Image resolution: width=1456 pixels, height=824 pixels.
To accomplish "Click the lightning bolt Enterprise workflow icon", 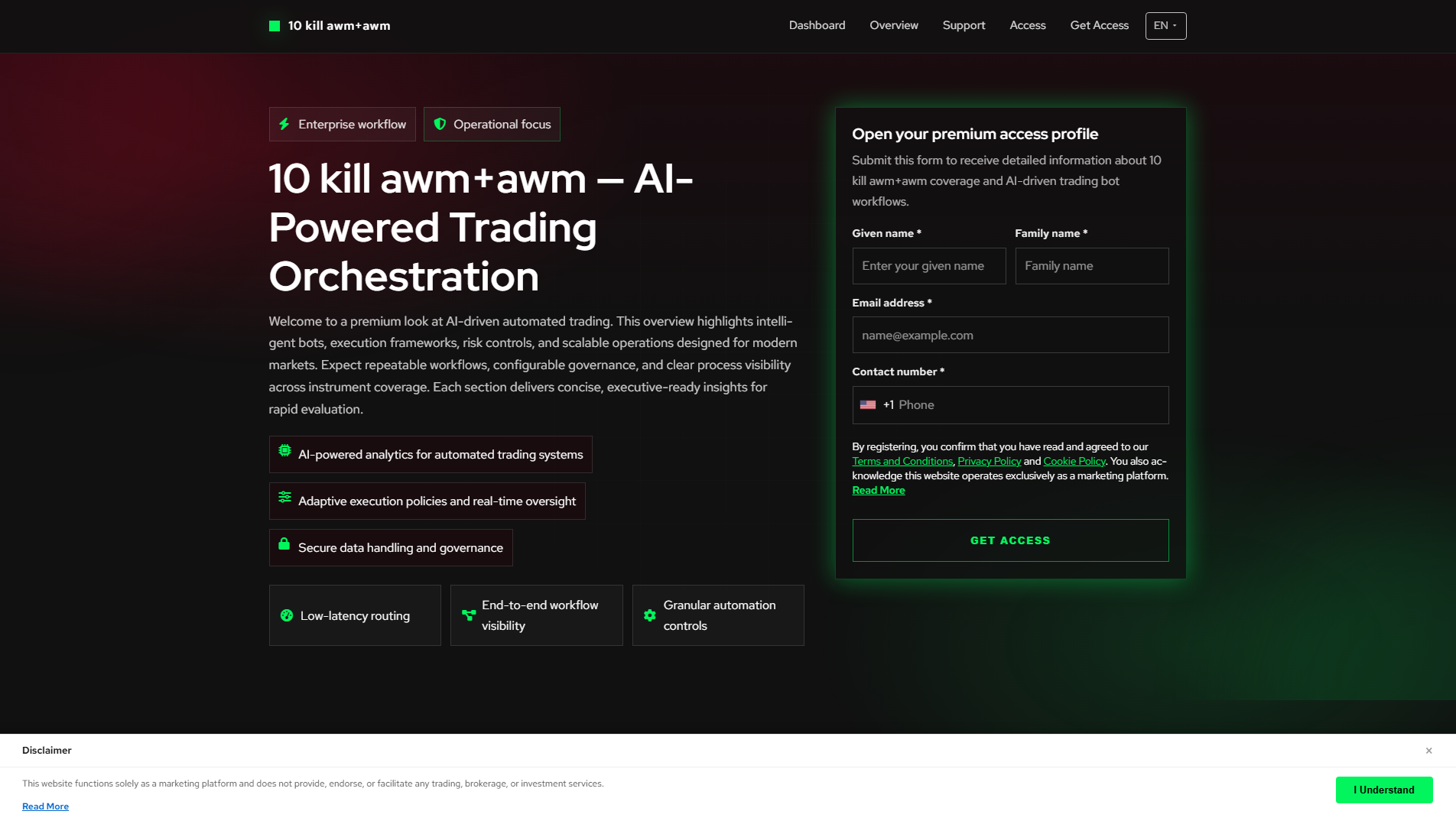I will [284, 124].
